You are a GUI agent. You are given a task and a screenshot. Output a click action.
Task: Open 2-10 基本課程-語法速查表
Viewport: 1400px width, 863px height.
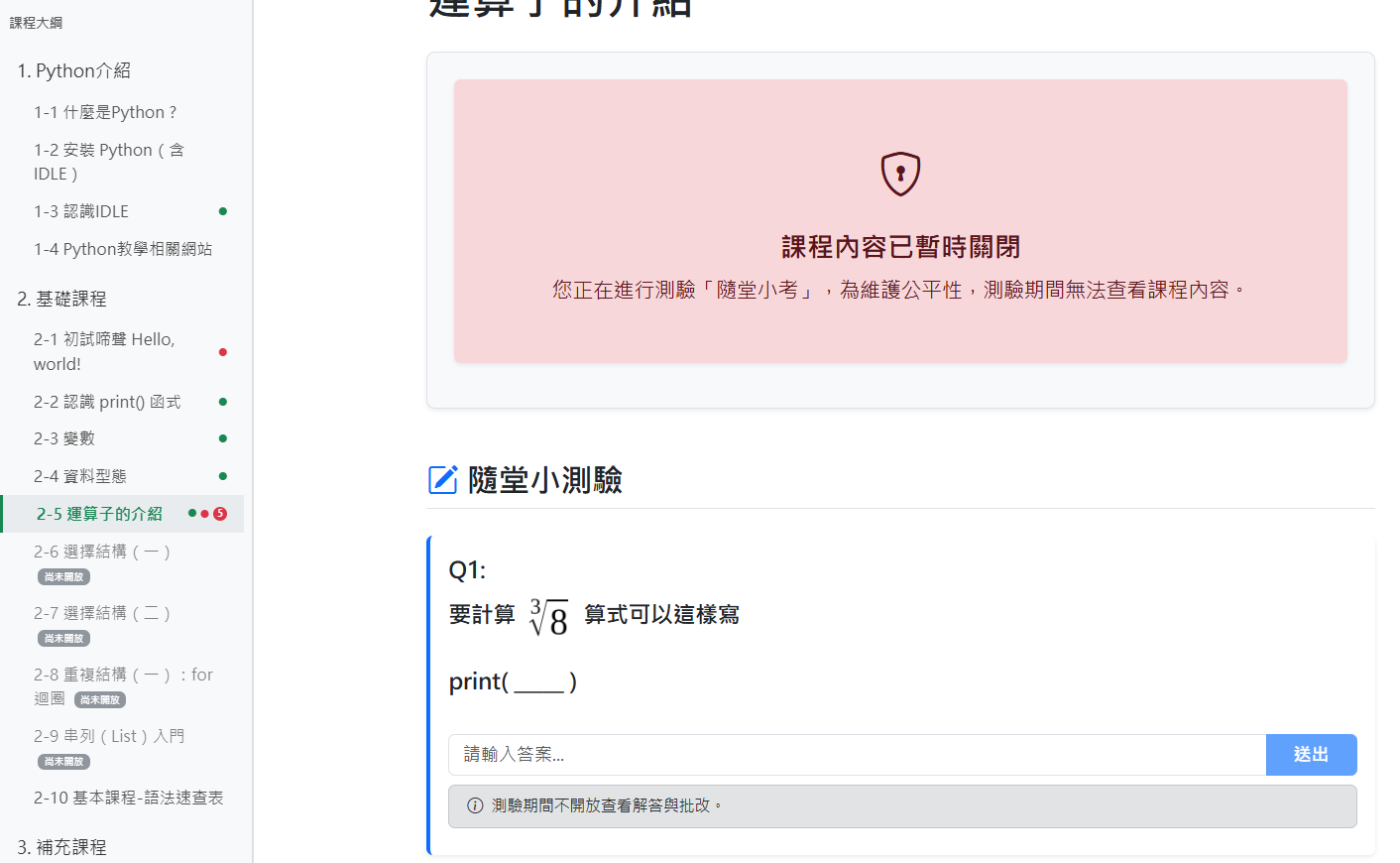tap(128, 798)
